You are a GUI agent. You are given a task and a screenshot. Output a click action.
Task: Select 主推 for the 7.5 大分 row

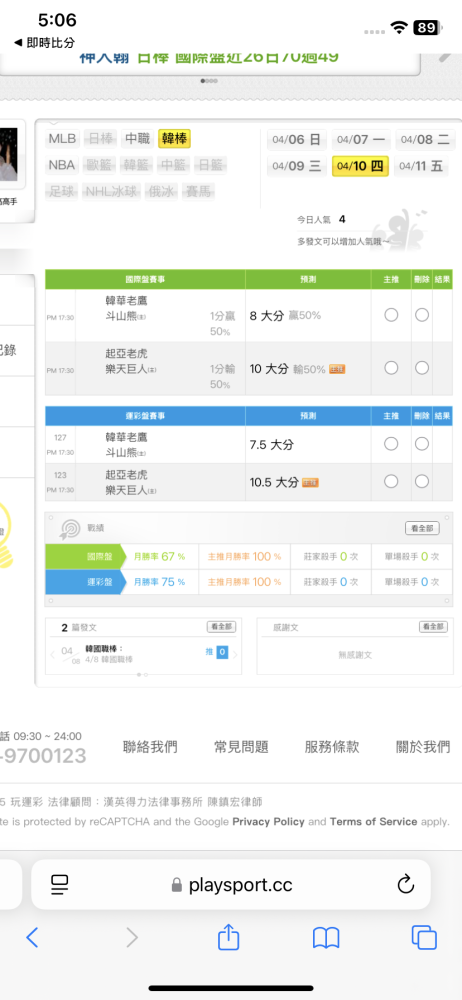[x=391, y=444]
